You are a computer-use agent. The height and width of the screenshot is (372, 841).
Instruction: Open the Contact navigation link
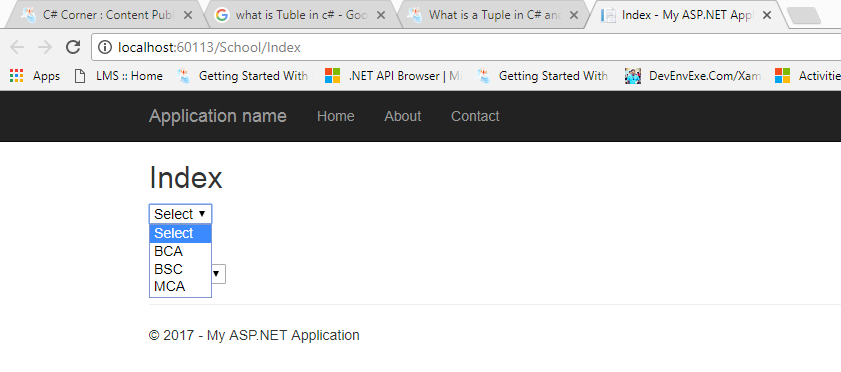click(x=475, y=116)
